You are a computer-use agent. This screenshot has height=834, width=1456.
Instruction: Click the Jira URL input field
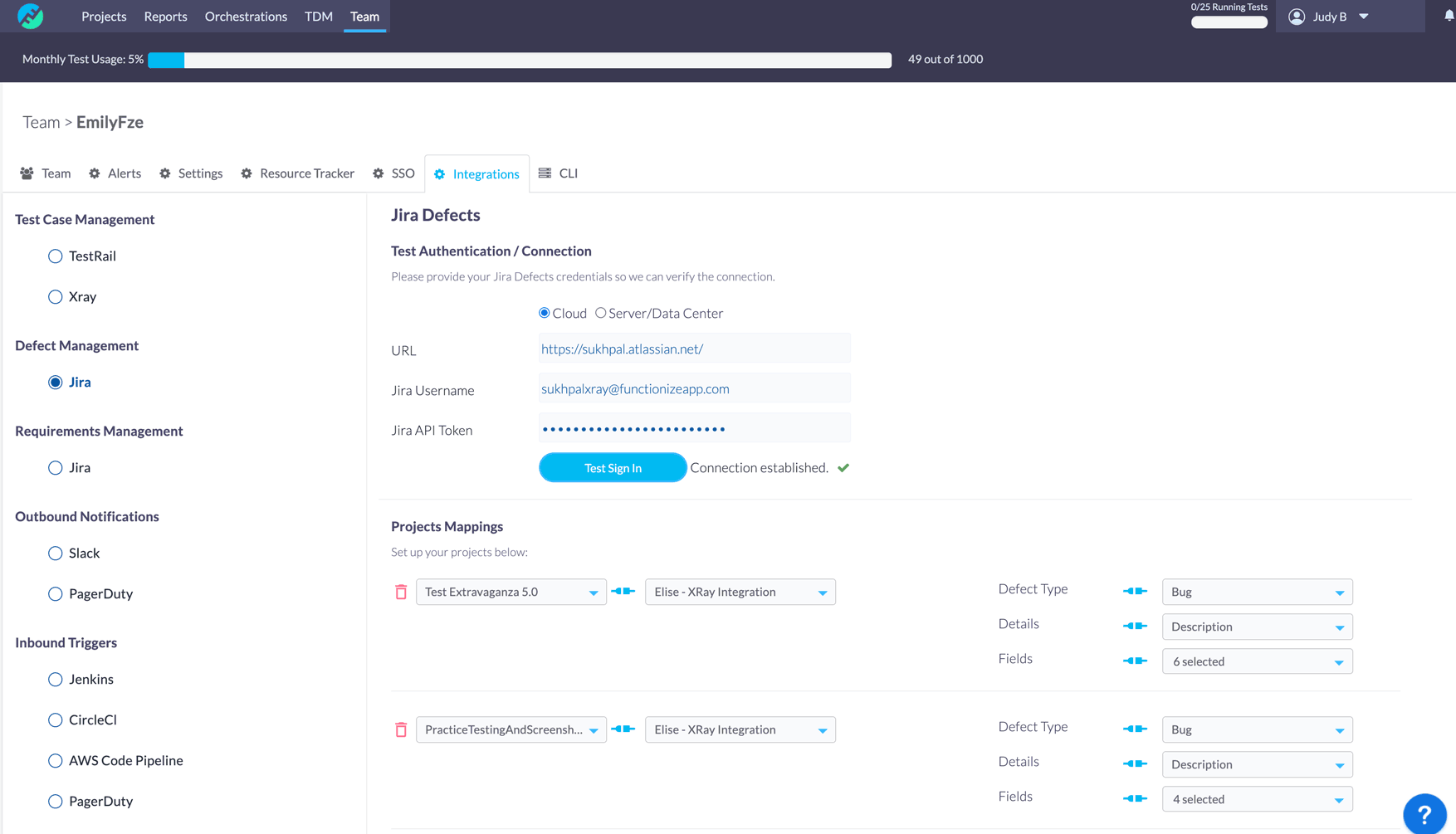click(x=695, y=349)
